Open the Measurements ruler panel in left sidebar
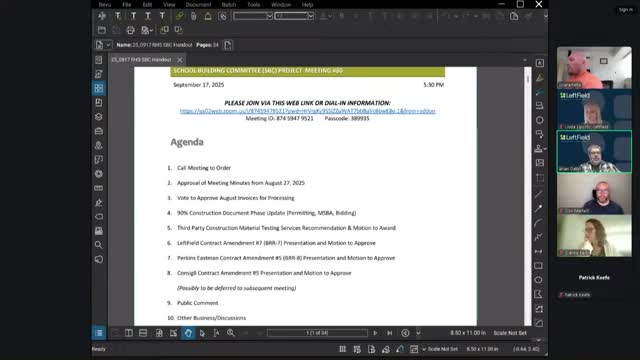Viewport: 640px width, 360px height. (x=99, y=188)
